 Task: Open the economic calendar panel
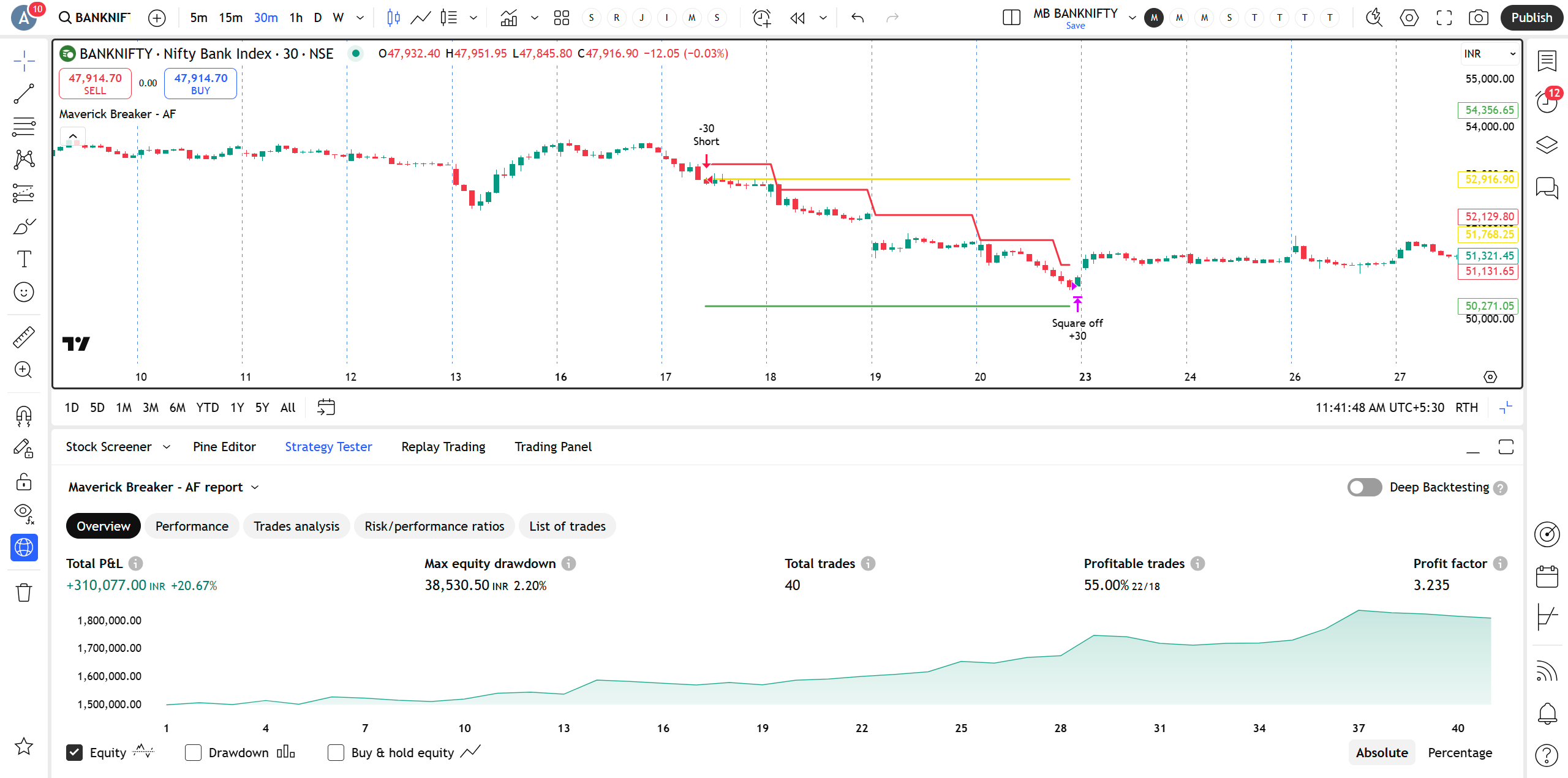tap(1547, 576)
